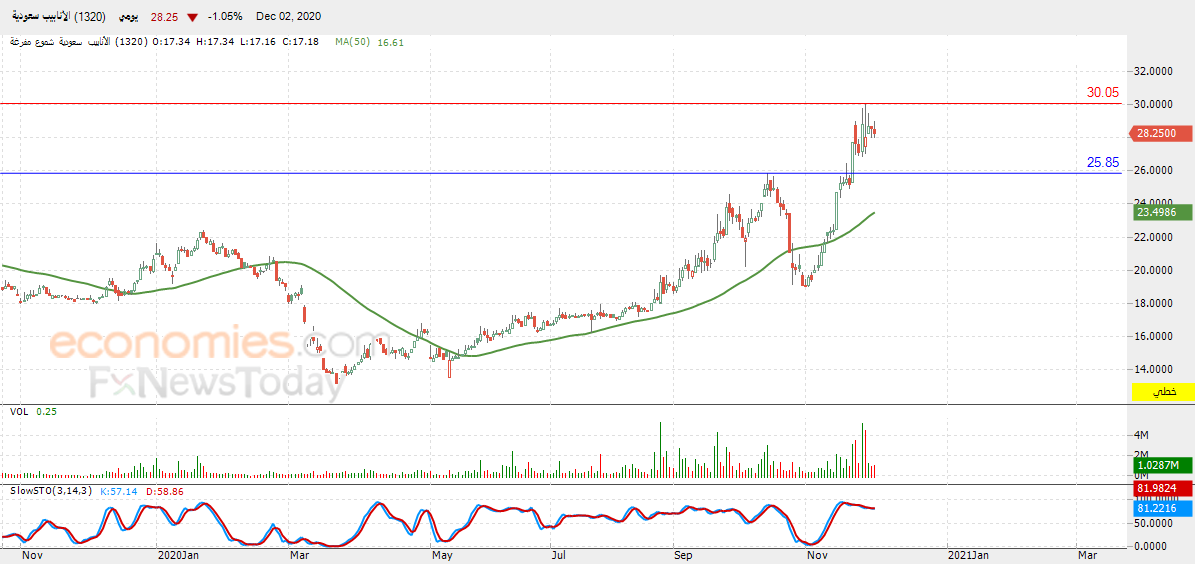Select the MA(50) indicator legend
1195x564 pixels.
[x=352, y=42]
